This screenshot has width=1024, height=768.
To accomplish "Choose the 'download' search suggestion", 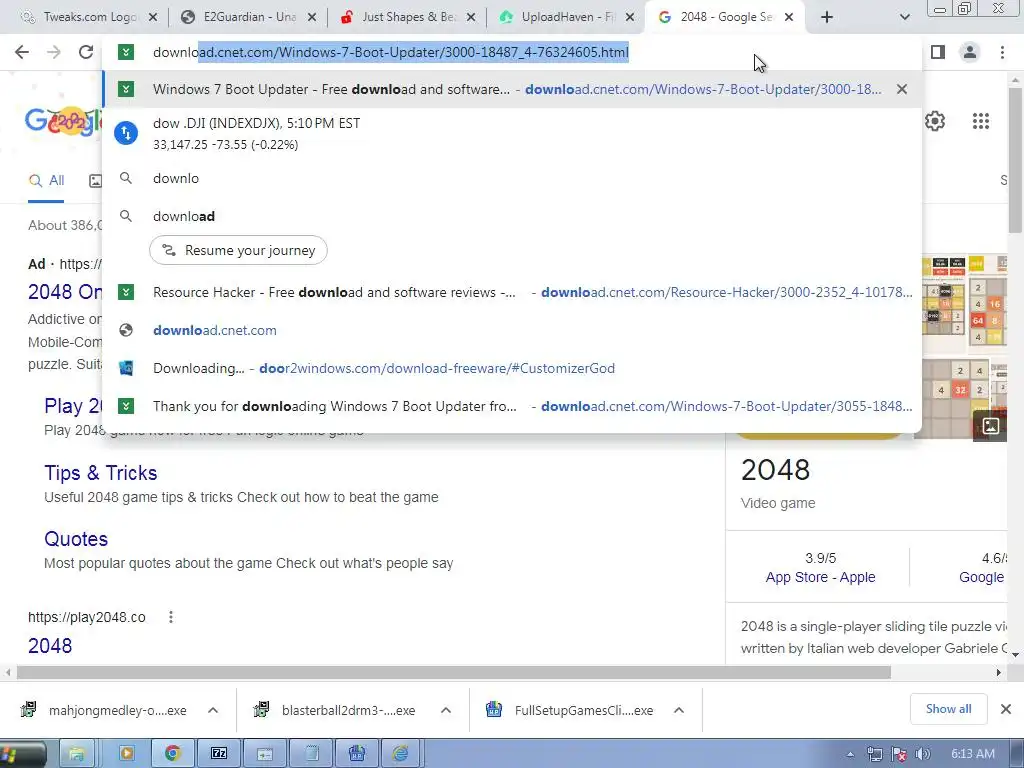I will [512, 216].
